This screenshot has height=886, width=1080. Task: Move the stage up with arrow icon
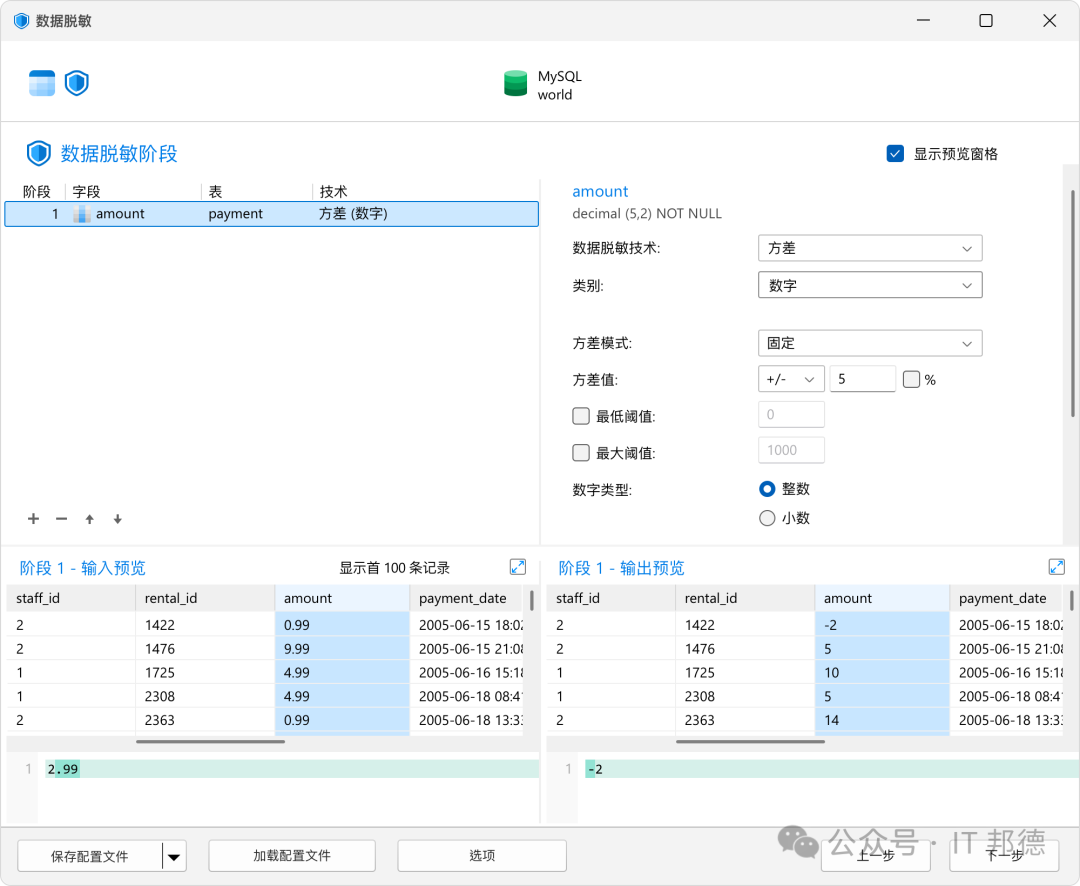90,519
